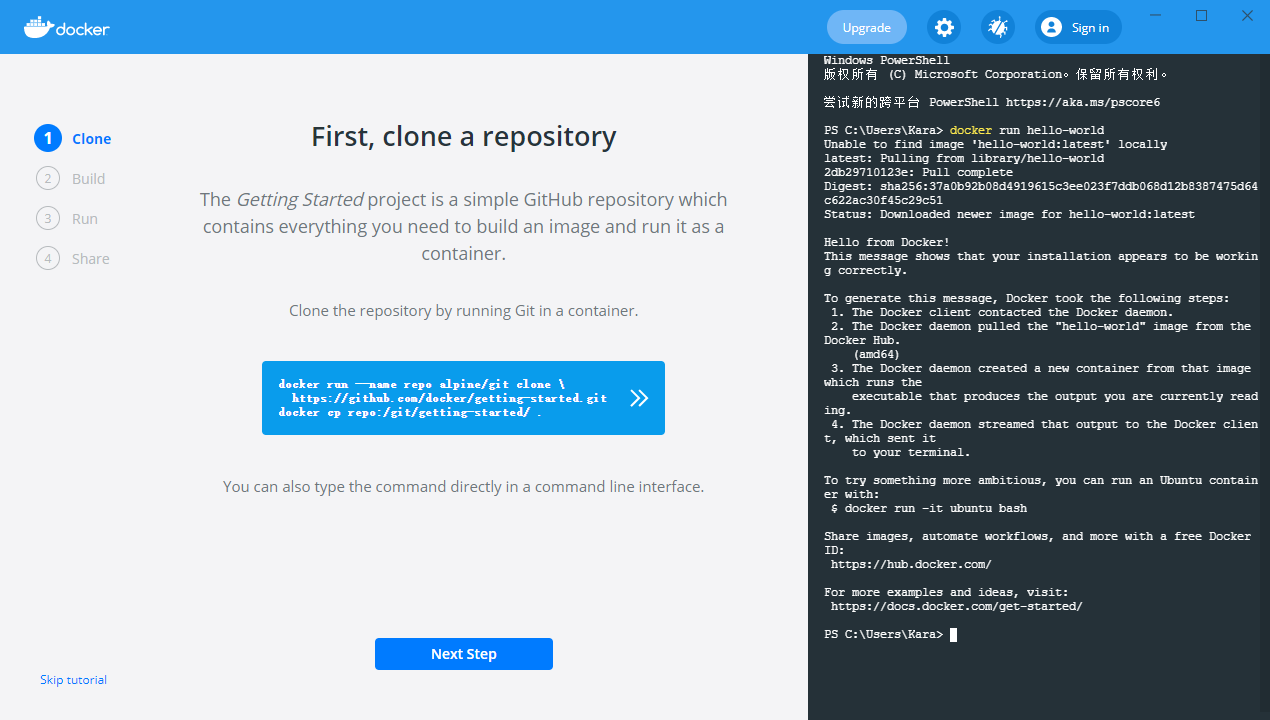Click the Sign in text label
This screenshot has height=720, width=1270.
1090,28
